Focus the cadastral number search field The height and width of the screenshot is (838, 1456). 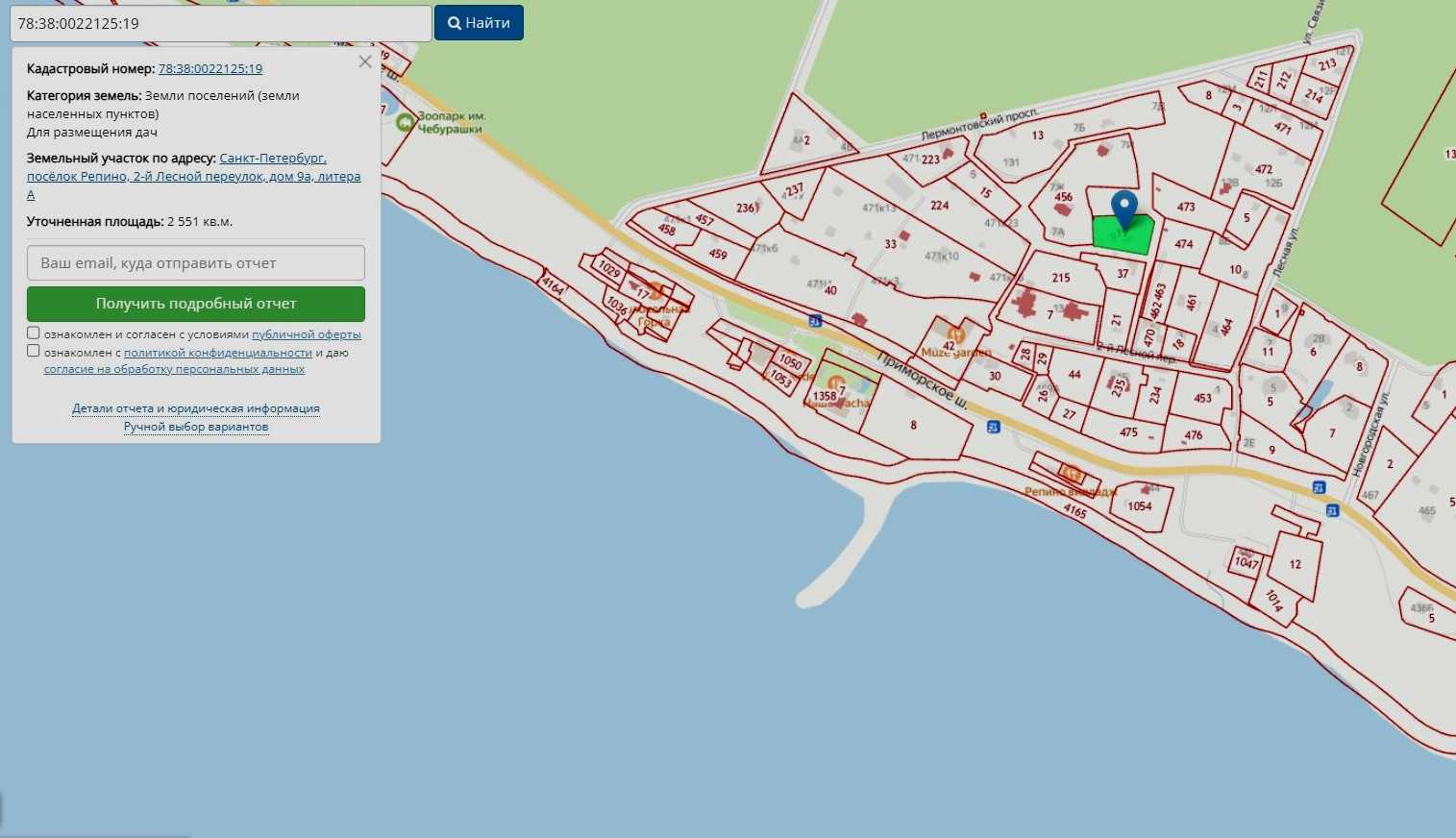221,23
